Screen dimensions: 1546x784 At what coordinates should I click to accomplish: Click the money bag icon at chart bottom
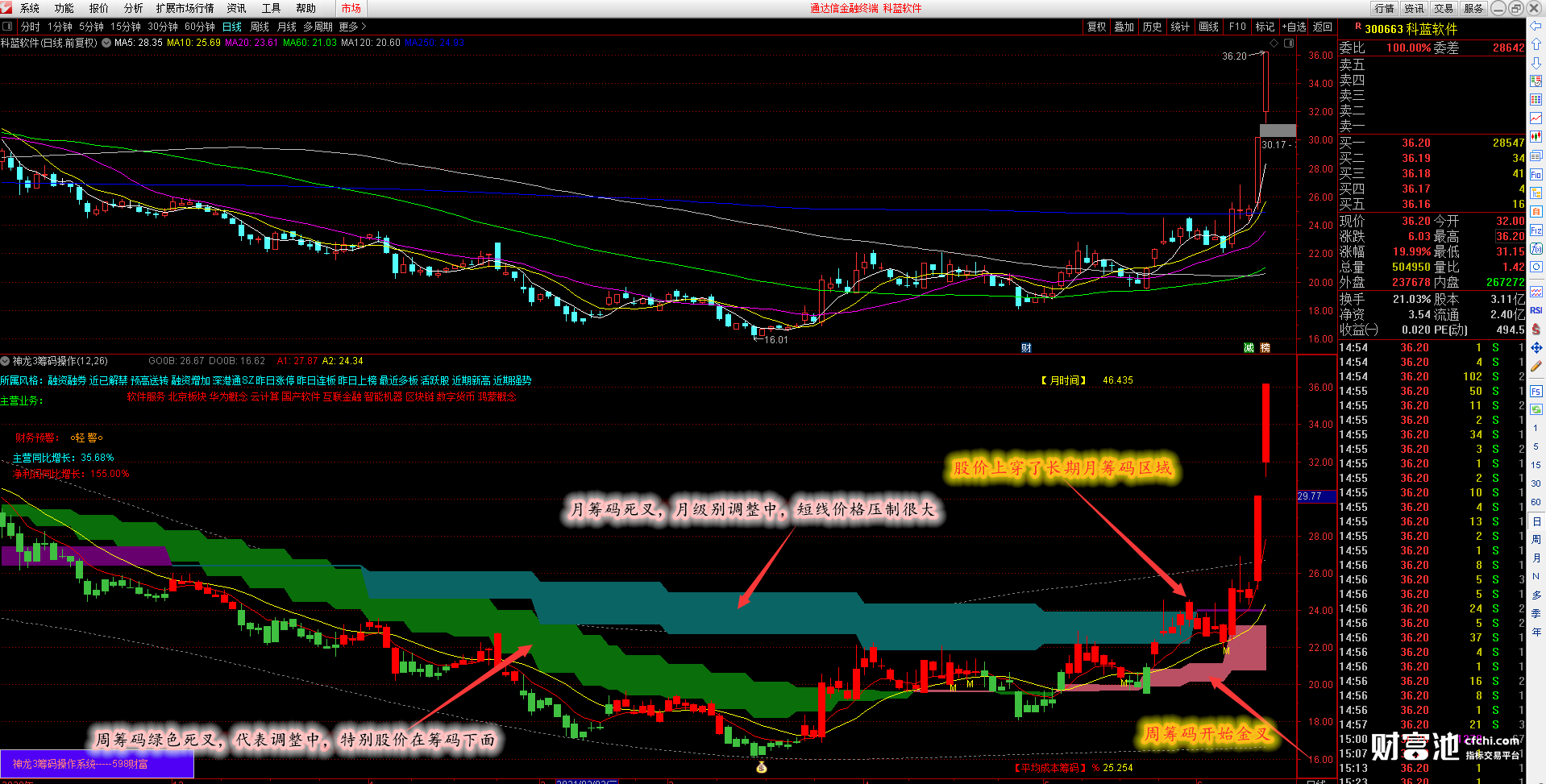coord(761,767)
